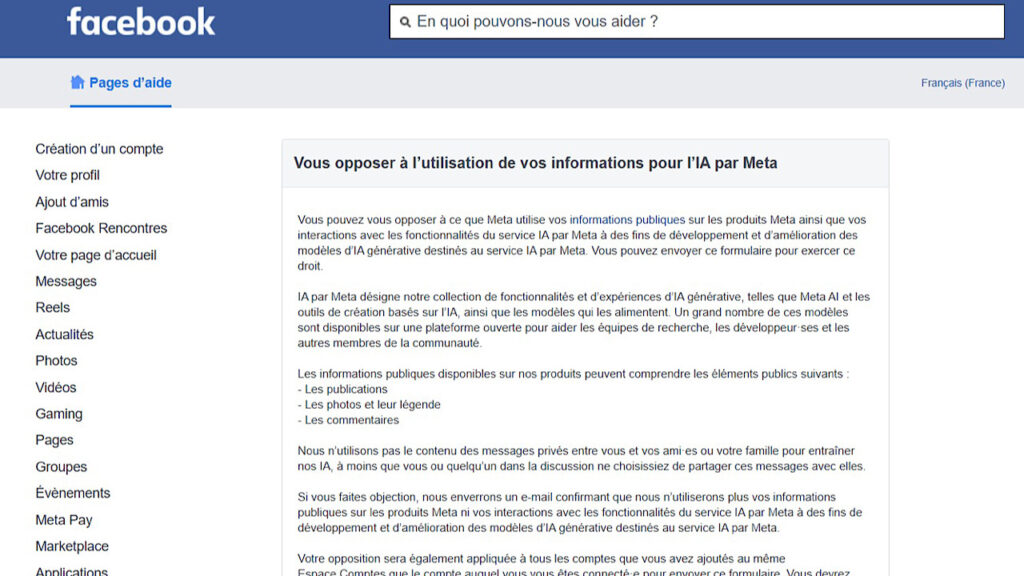Click the help search input field

pyautogui.click(x=700, y=22)
